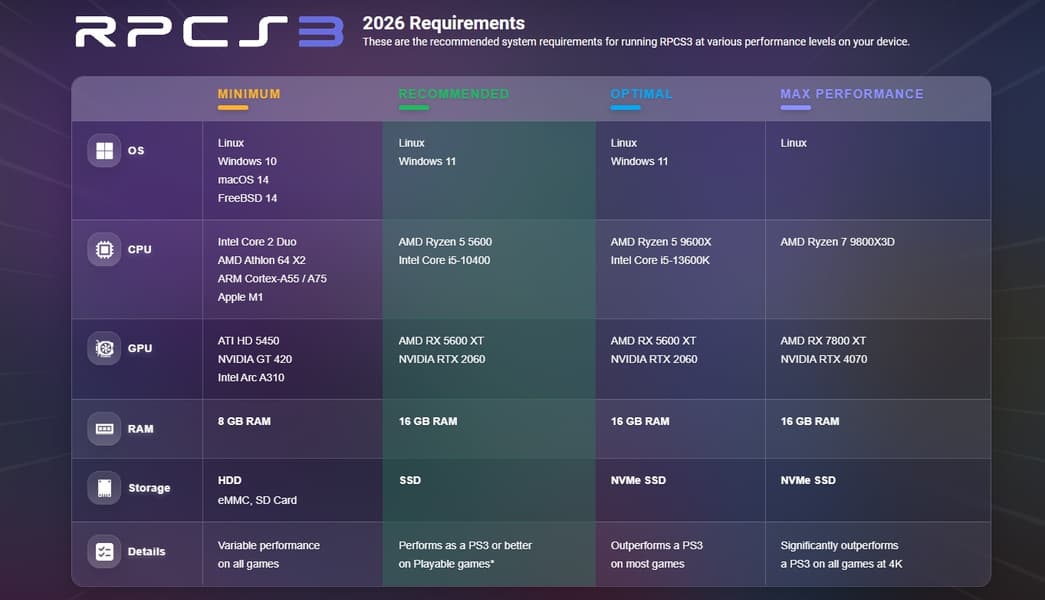
Task: Select the MAX PERFORMANCE column header
Action: (x=851, y=94)
